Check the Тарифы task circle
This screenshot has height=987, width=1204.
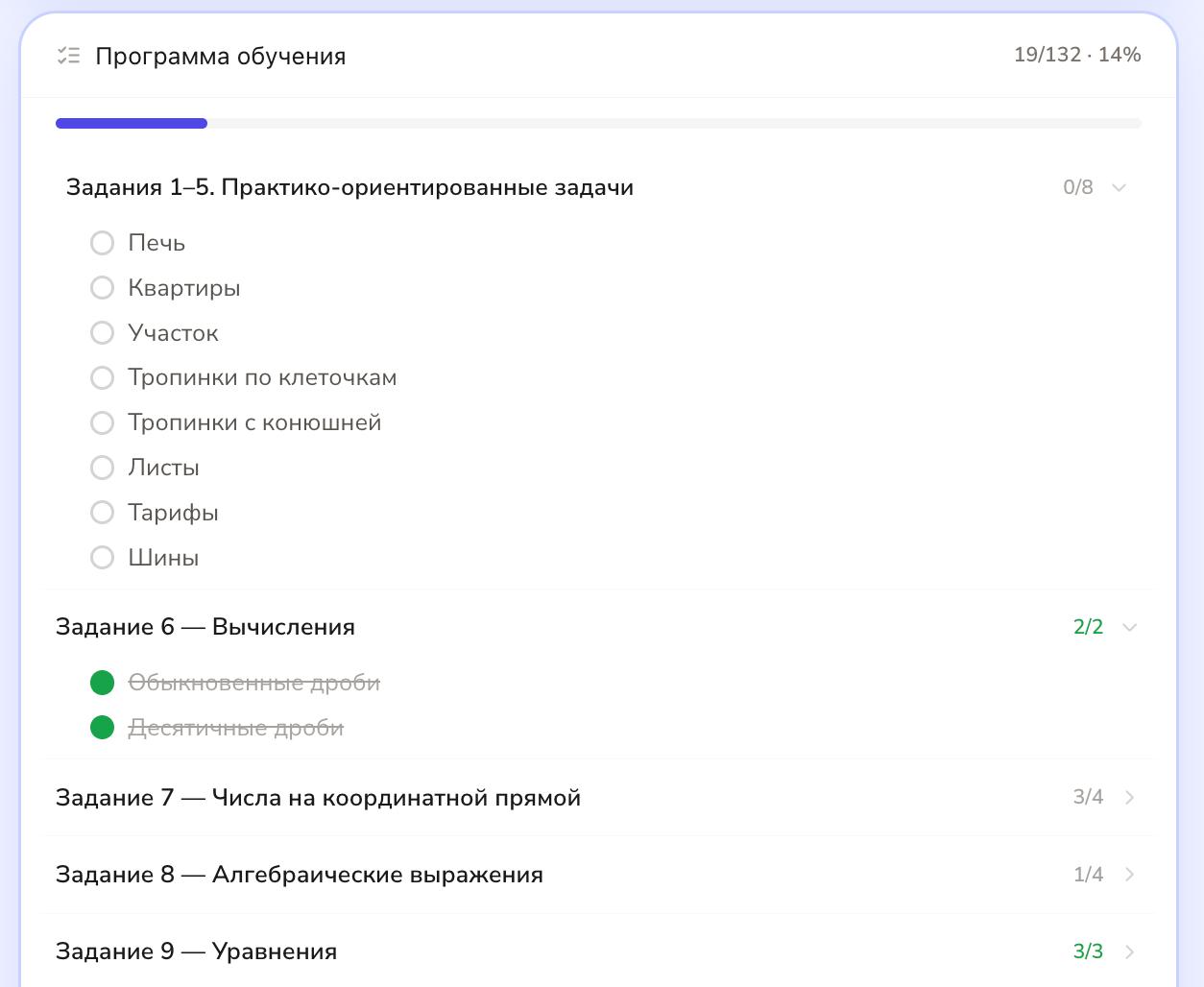102,513
